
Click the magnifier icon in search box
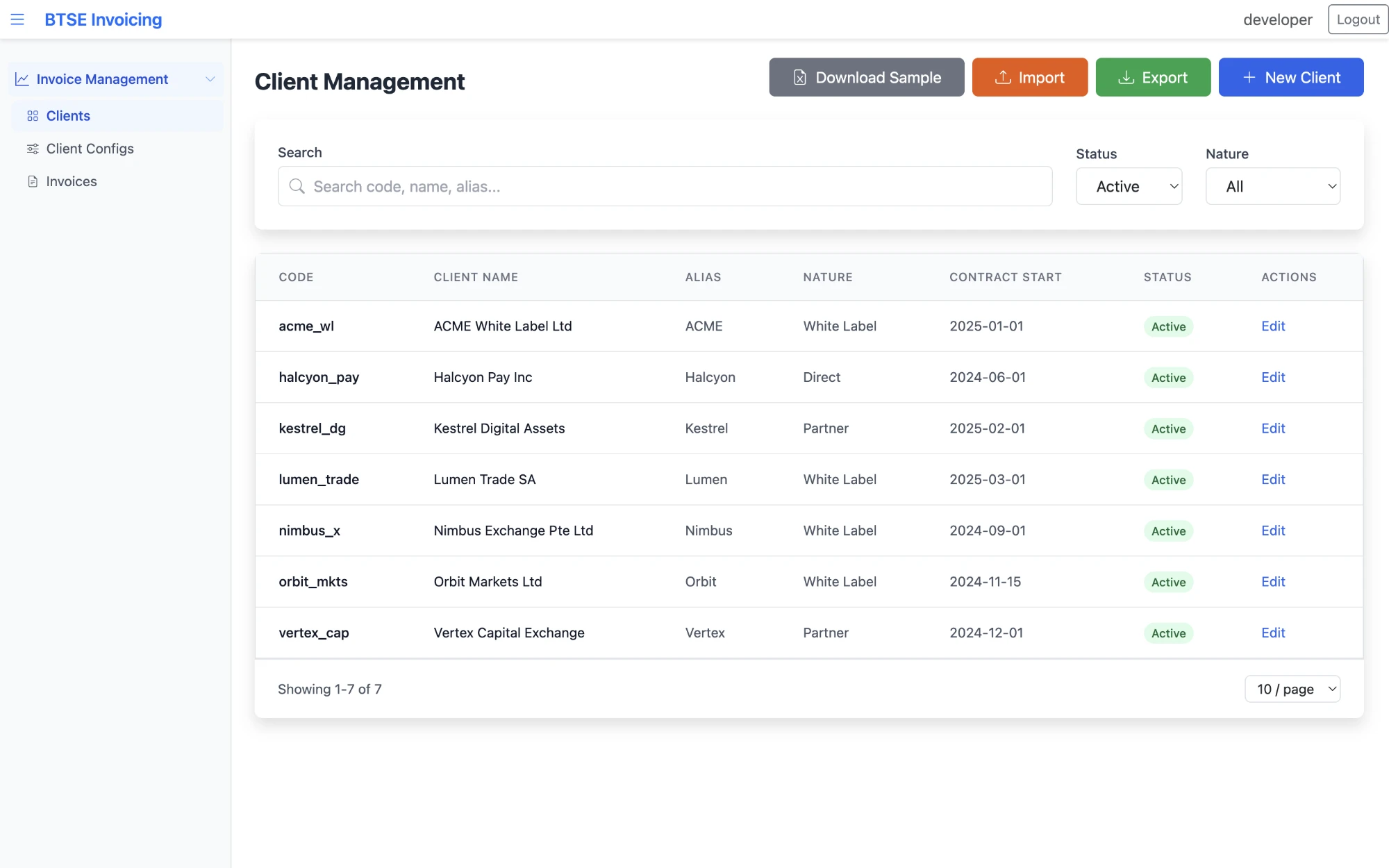297,186
